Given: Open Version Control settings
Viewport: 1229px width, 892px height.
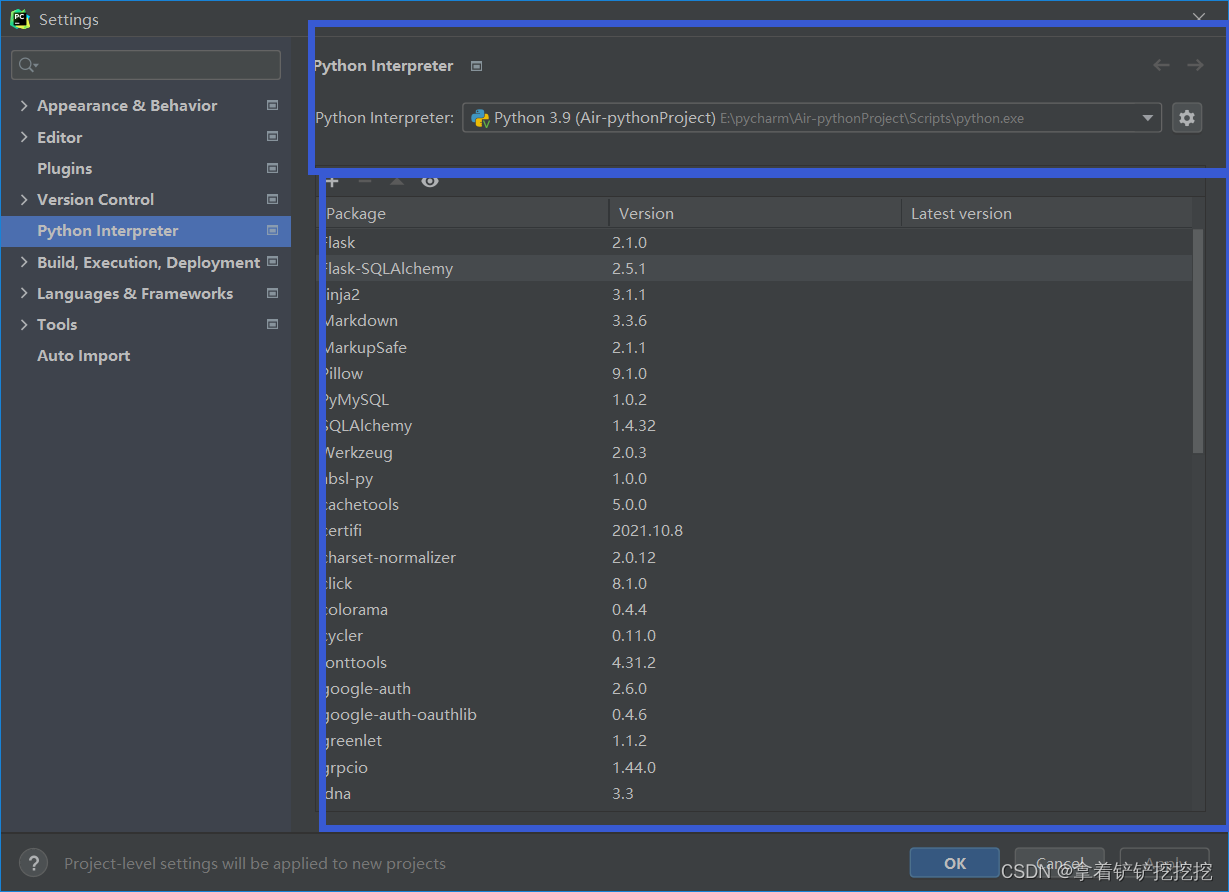Looking at the screenshot, I should coord(95,199).
